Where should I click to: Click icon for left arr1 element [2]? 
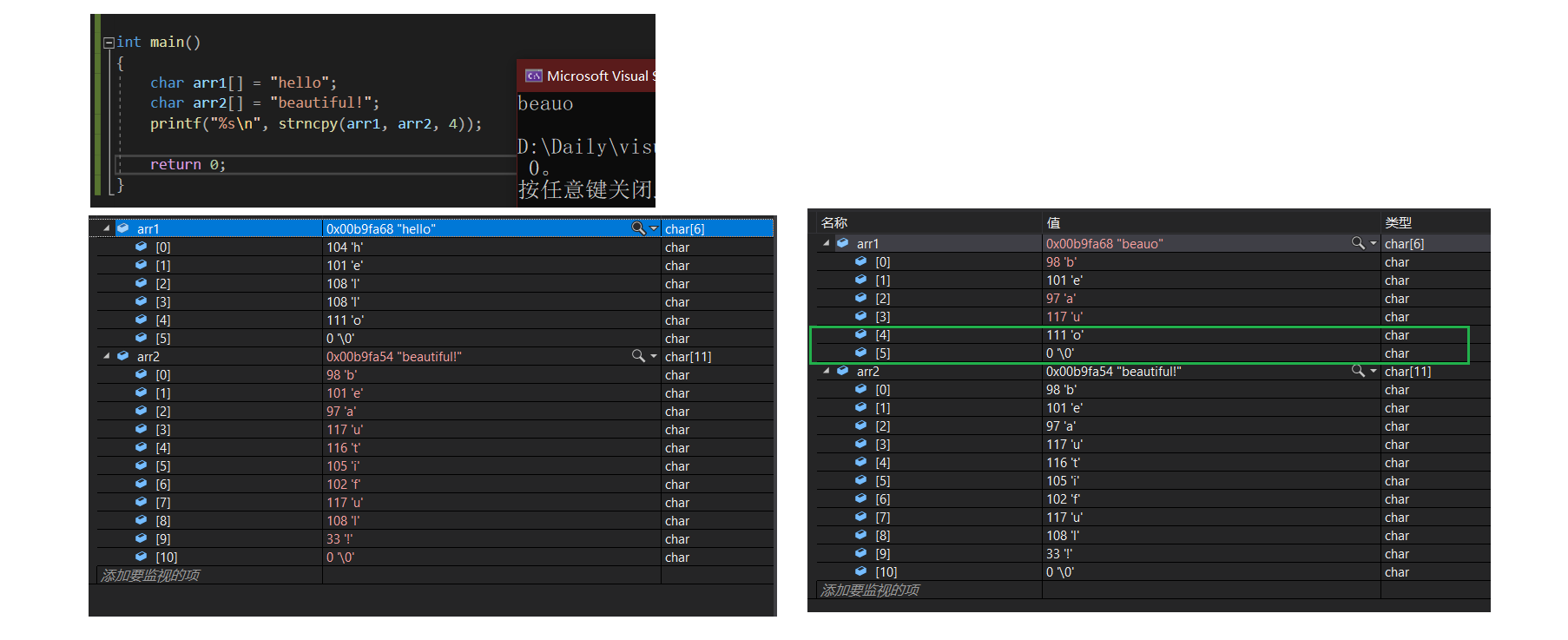pyautogui.click(x=141, y=283)
